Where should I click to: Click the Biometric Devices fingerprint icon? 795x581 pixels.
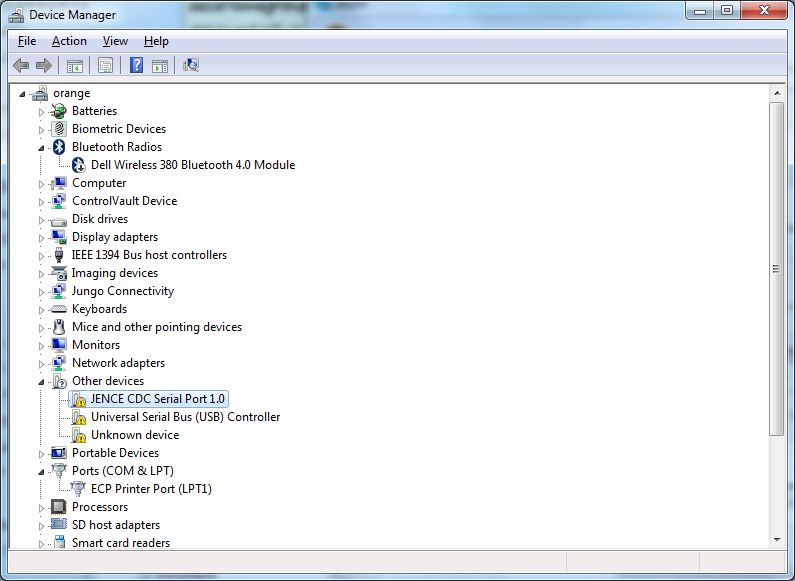(59, 129)
